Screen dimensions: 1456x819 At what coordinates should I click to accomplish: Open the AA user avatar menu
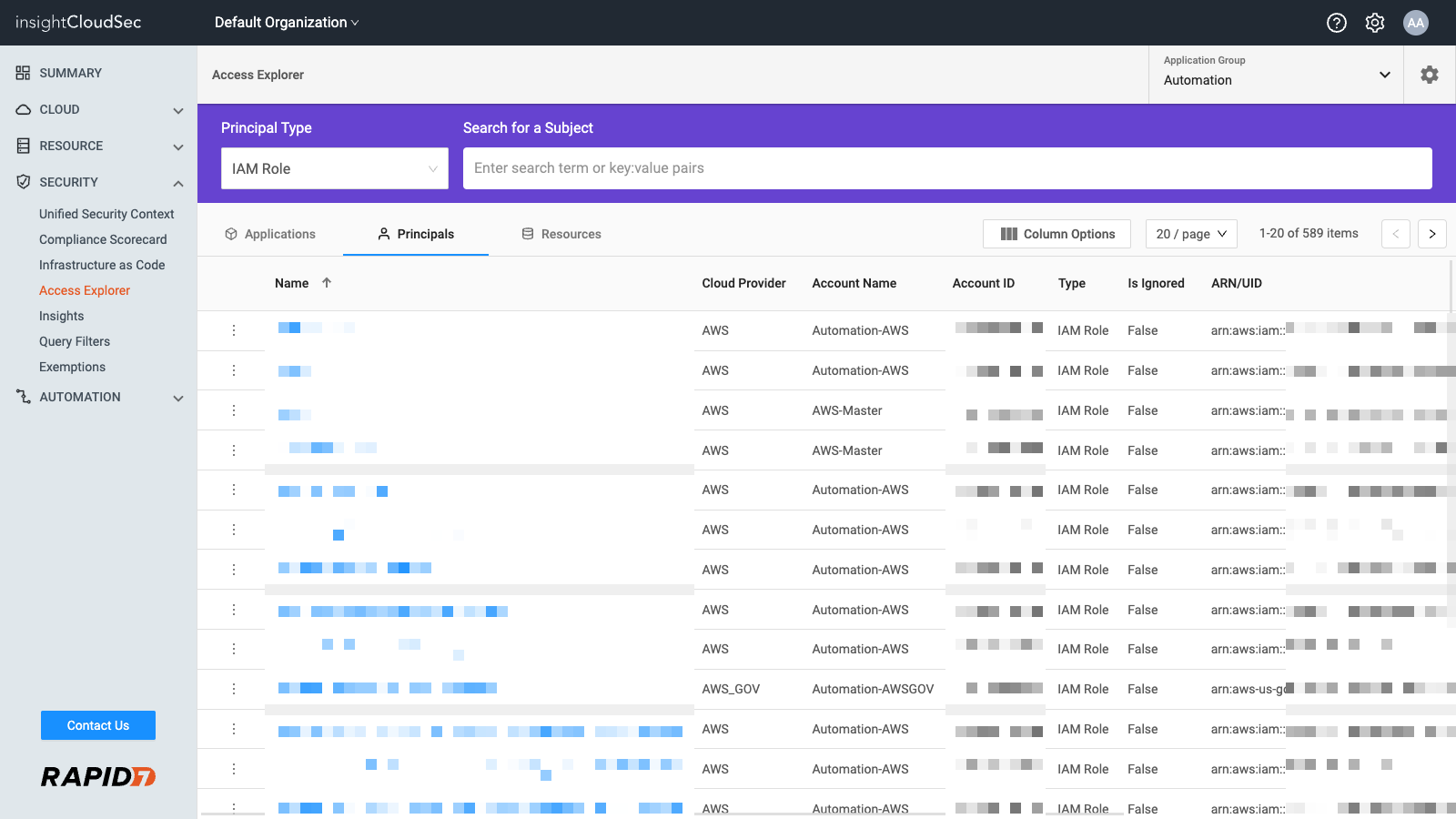click(1416, 23)
